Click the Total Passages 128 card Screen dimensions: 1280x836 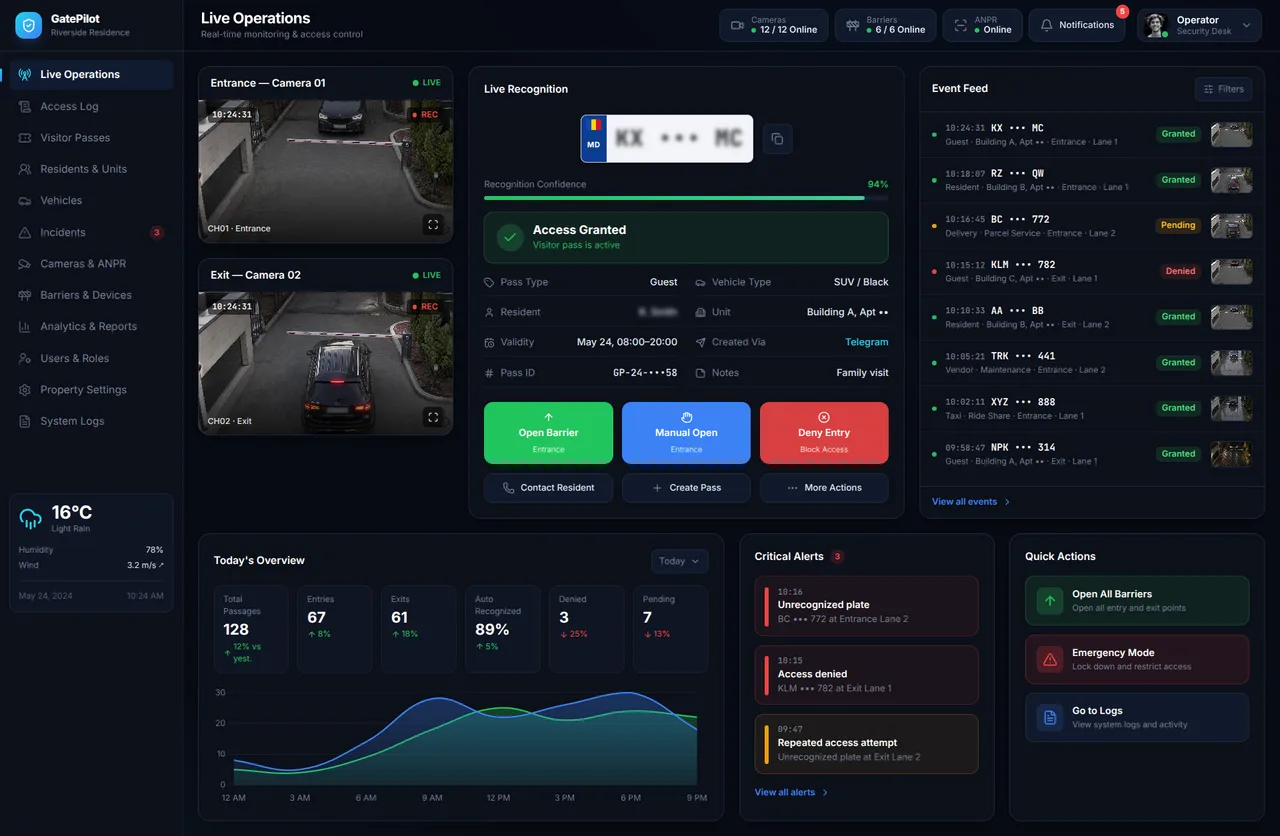point(251,629)
